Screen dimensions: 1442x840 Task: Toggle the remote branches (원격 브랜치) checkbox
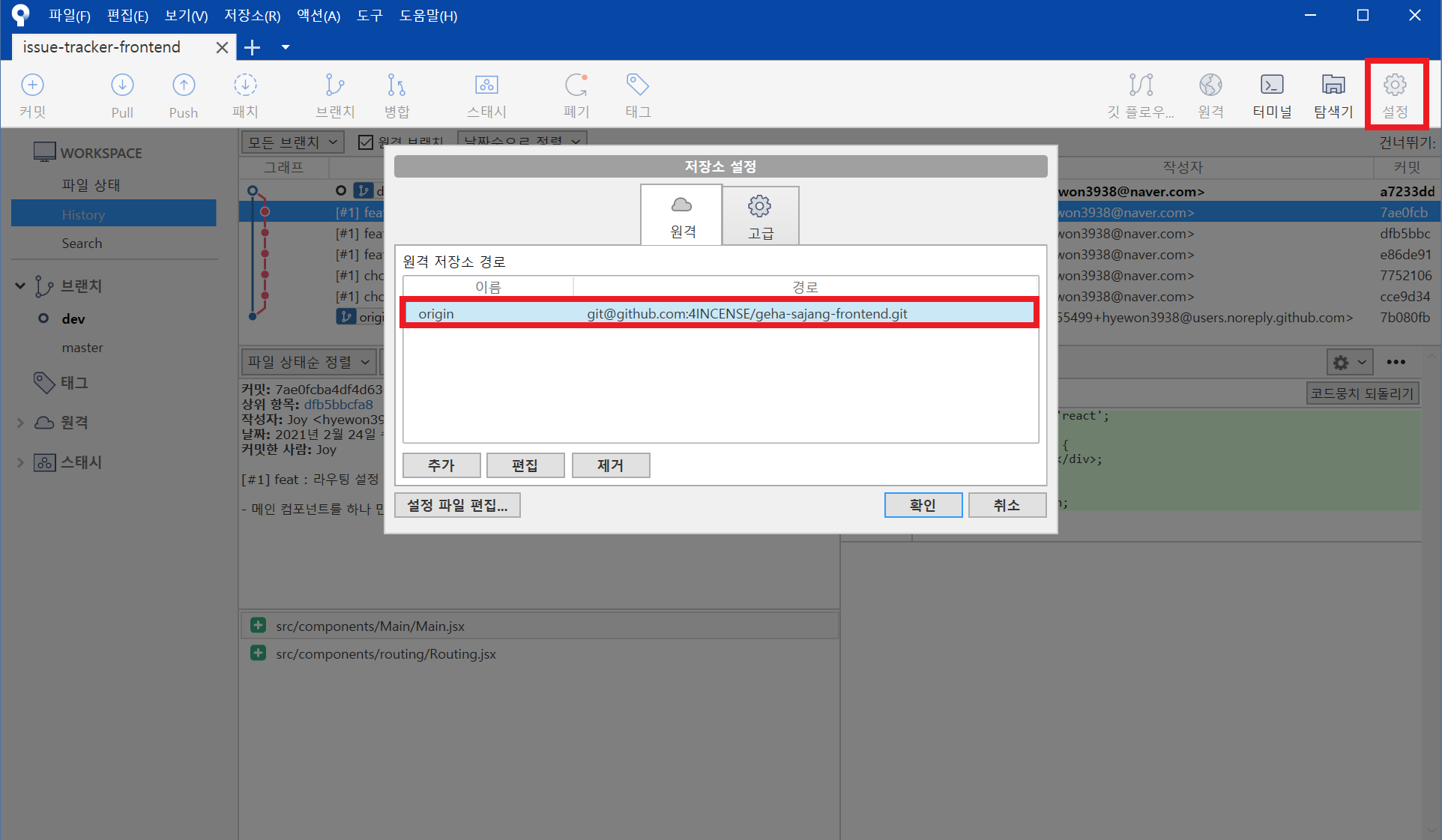(x=366, y=142)
